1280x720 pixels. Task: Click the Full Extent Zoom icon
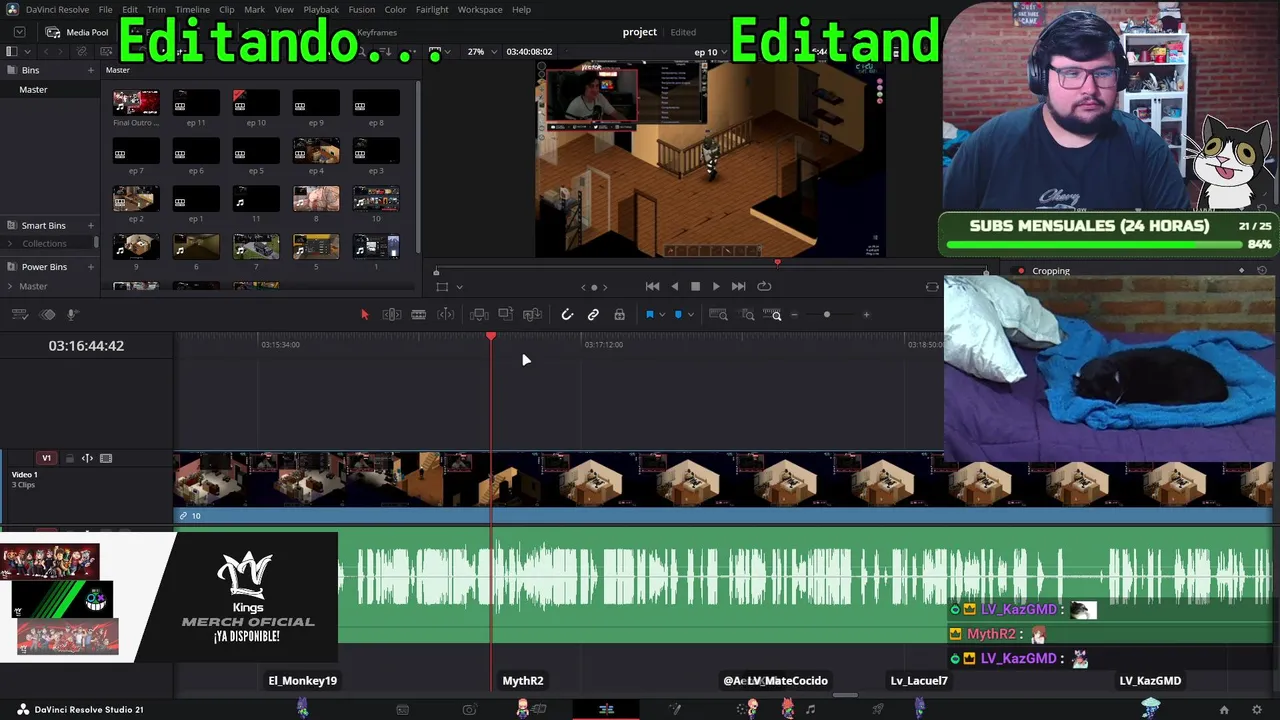tap(718, 315)
